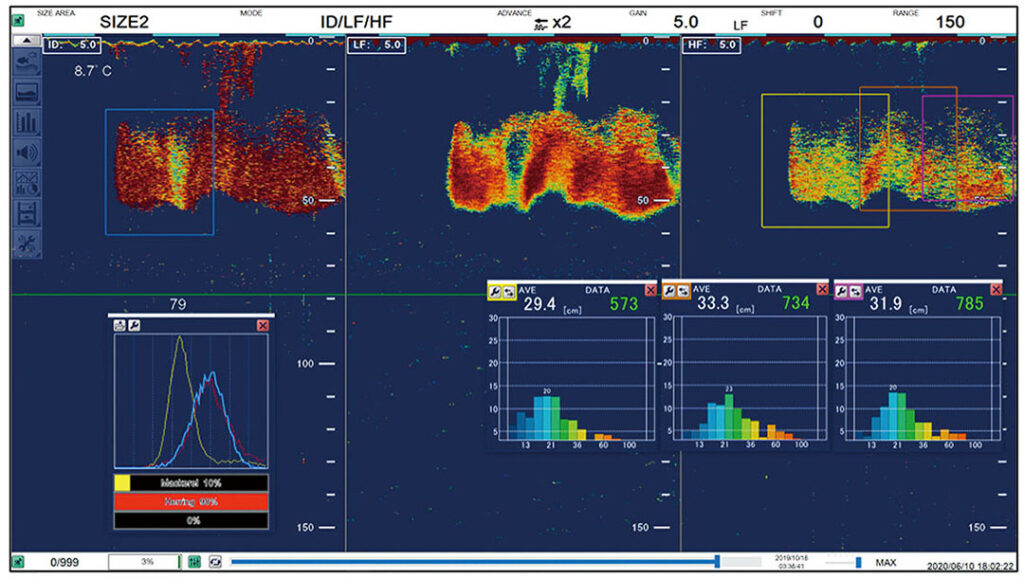Click the fish icon in left sidebar
The width and height of the screenshot is (1024, 578).
(27, 63)
